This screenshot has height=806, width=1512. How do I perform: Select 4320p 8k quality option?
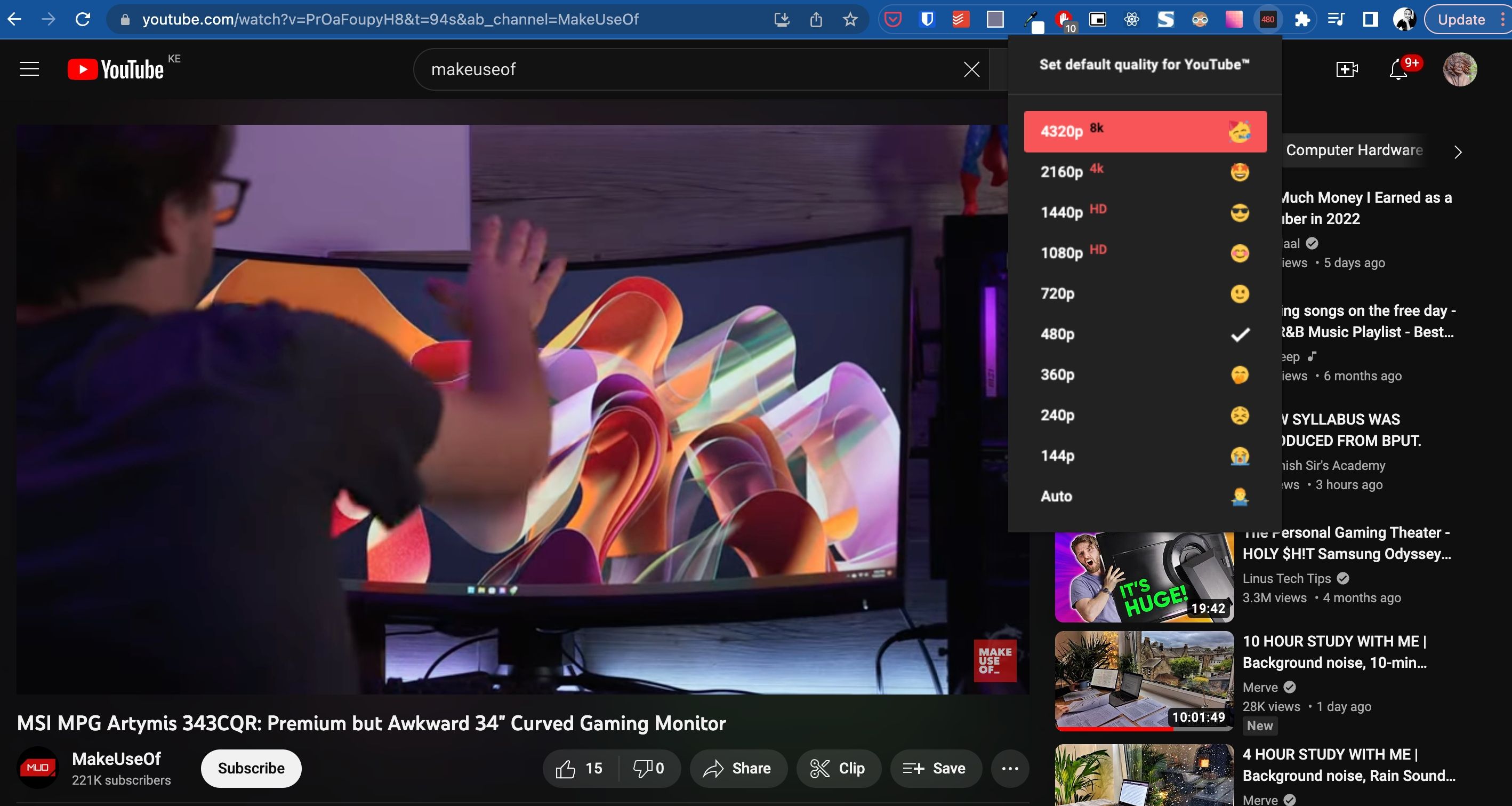[1145, 132]
